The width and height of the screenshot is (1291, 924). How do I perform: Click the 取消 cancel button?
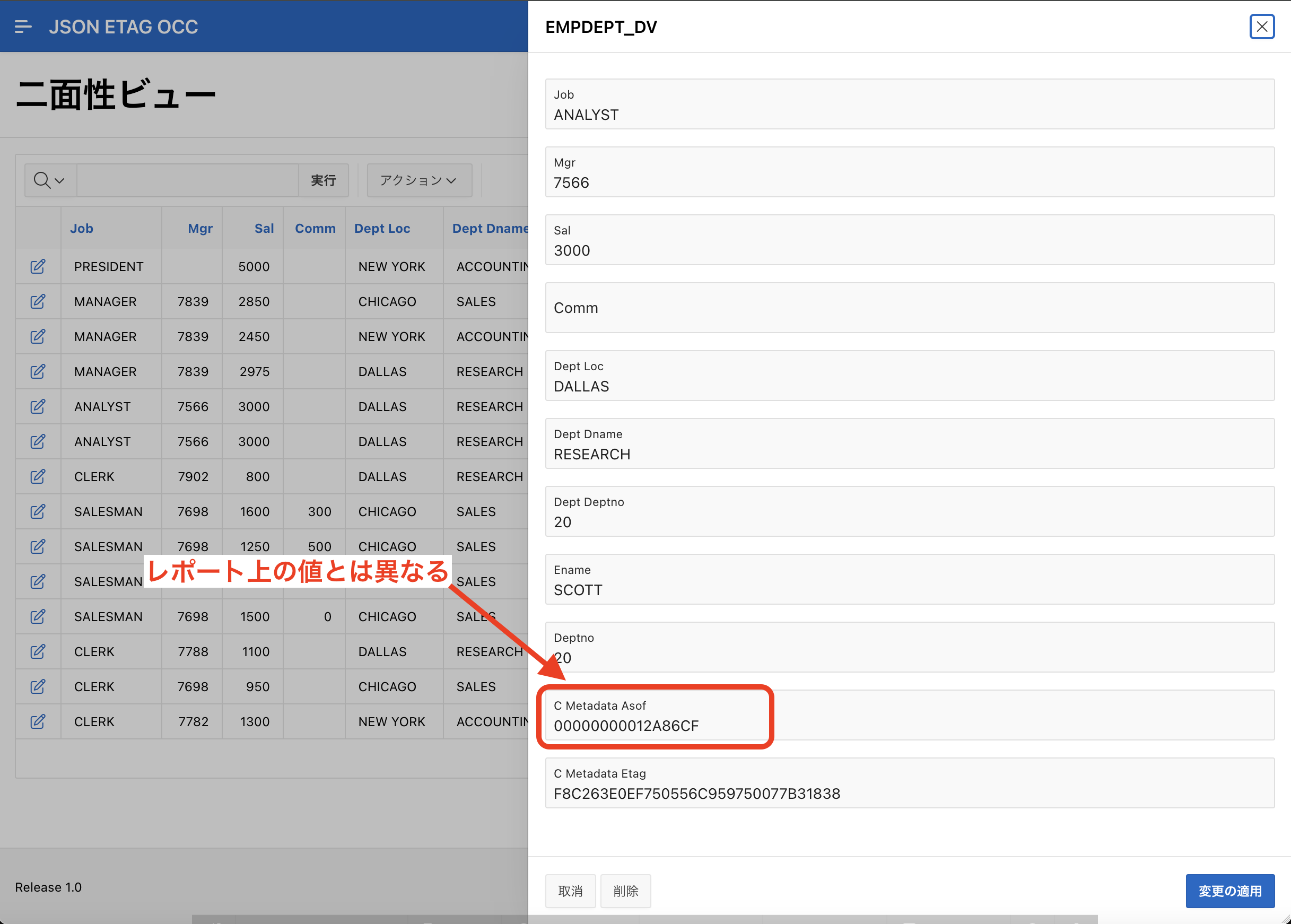(570, 891)
